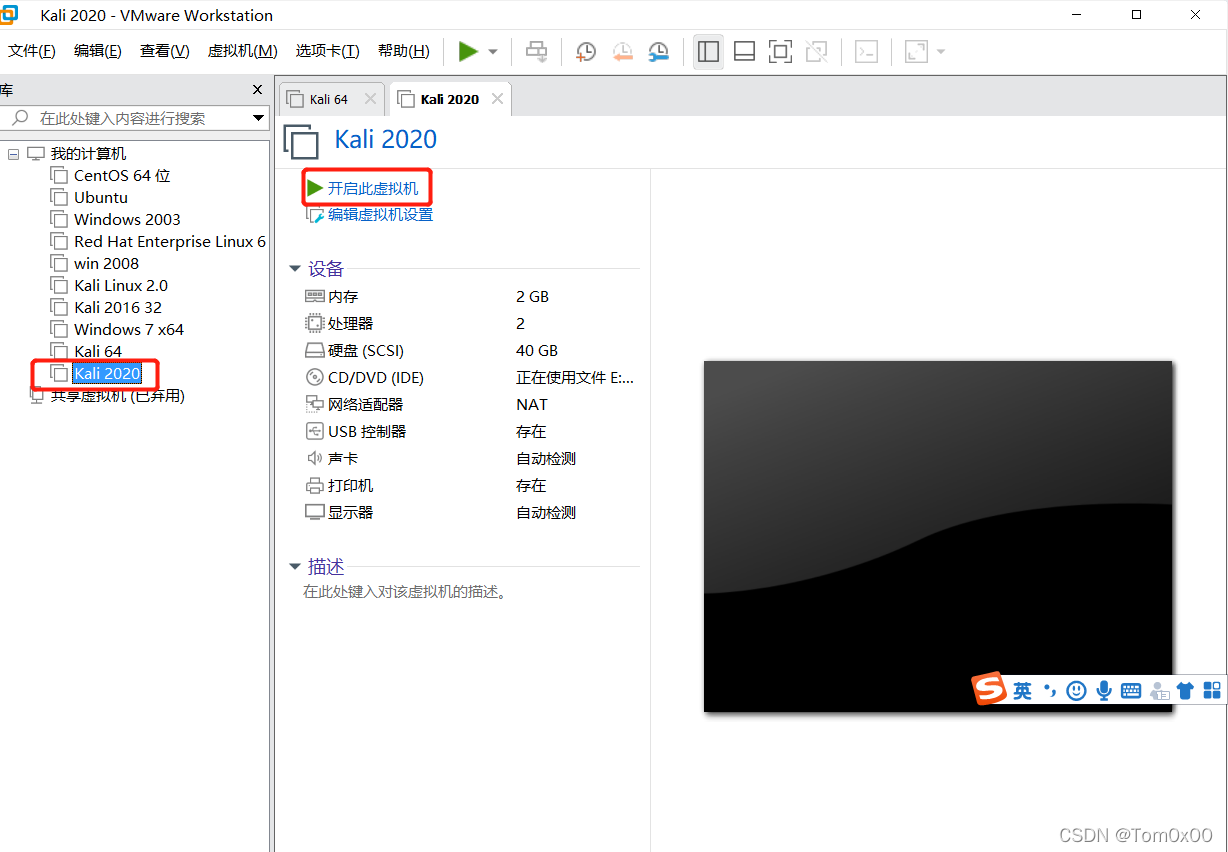Screen dimensions: 1228x852
Task: Close the Kali 64 tab
Action: tap(370, 99)
